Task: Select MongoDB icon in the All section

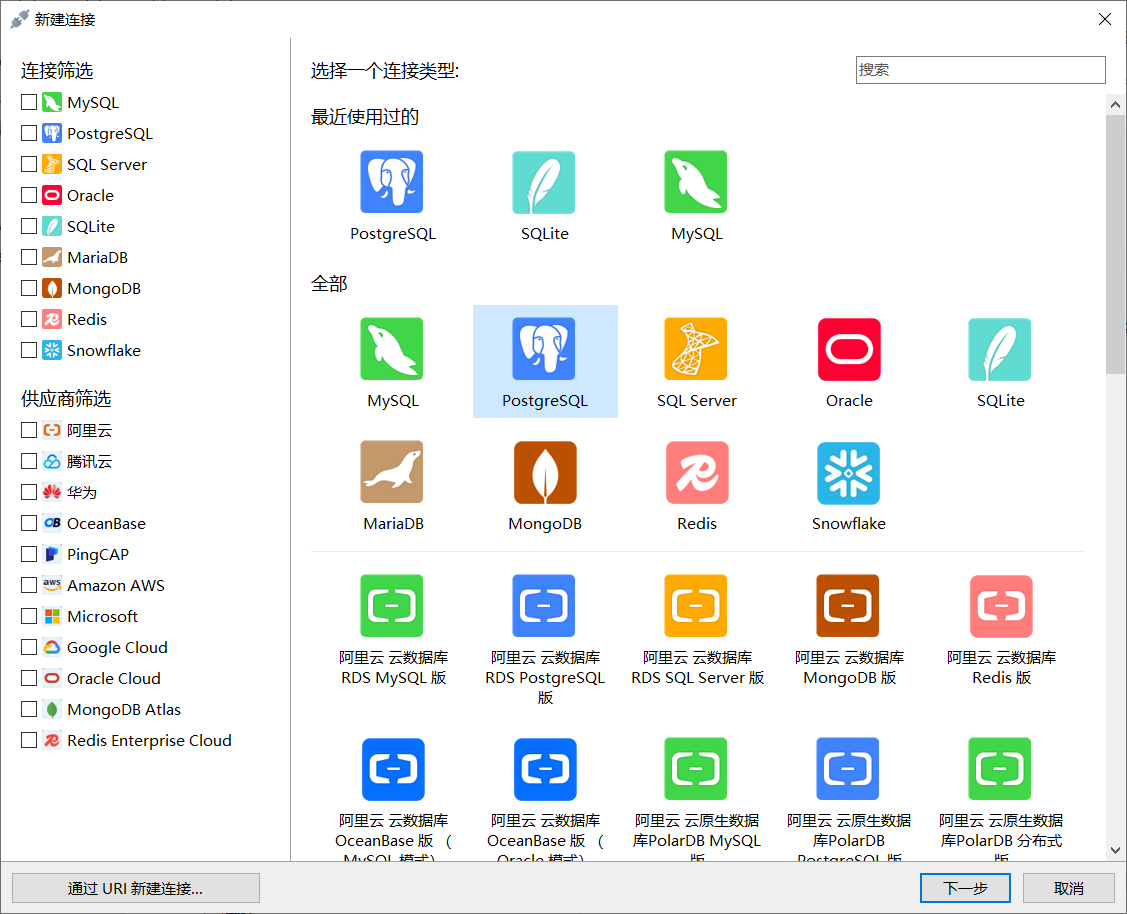Action: (x=545, y=473)
